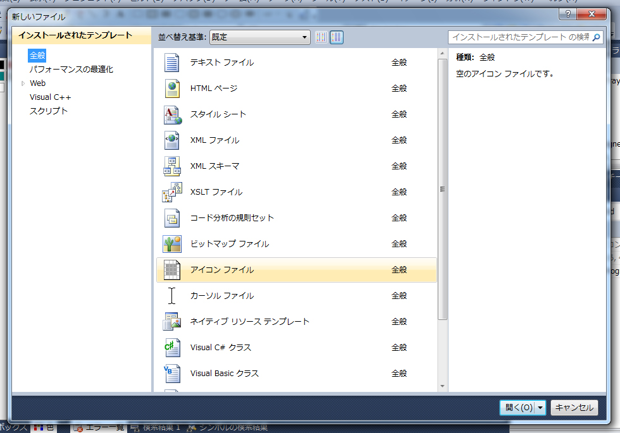Select the Visual C++ category
This screenshot has width=620, height=433.
50,97
